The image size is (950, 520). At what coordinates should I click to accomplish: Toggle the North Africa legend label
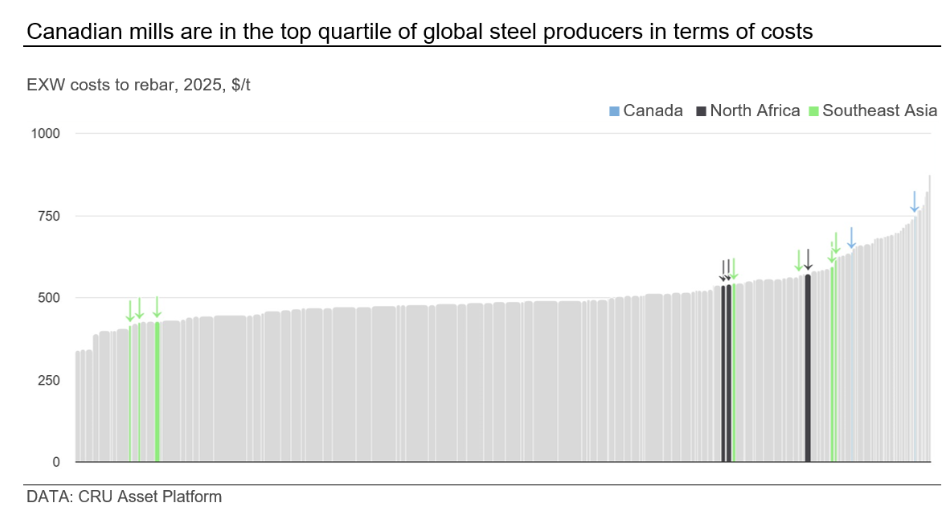(754, 110)
